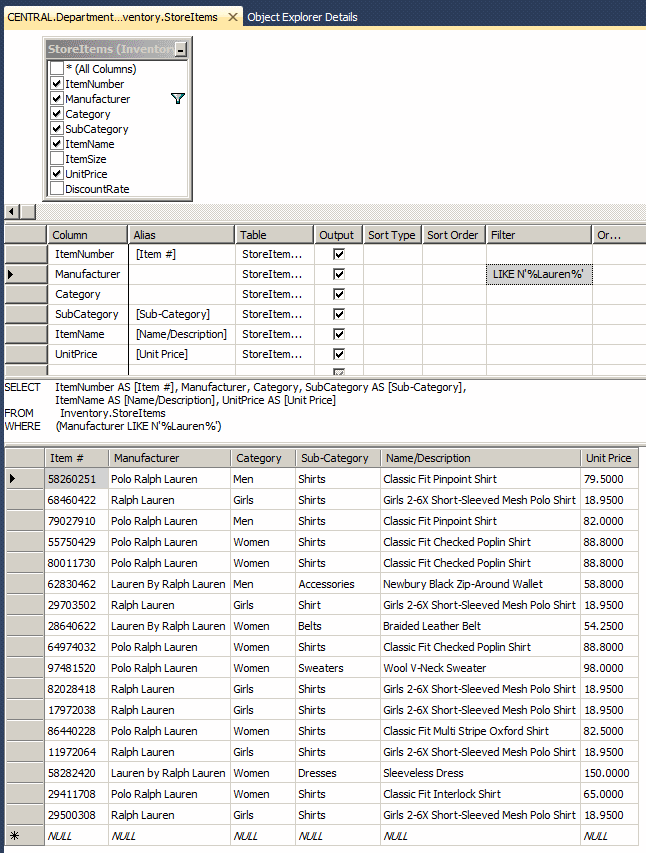Uncheck SubCategory in the StoreItems table box
This screenshot has height=853, width=646.
57,129
